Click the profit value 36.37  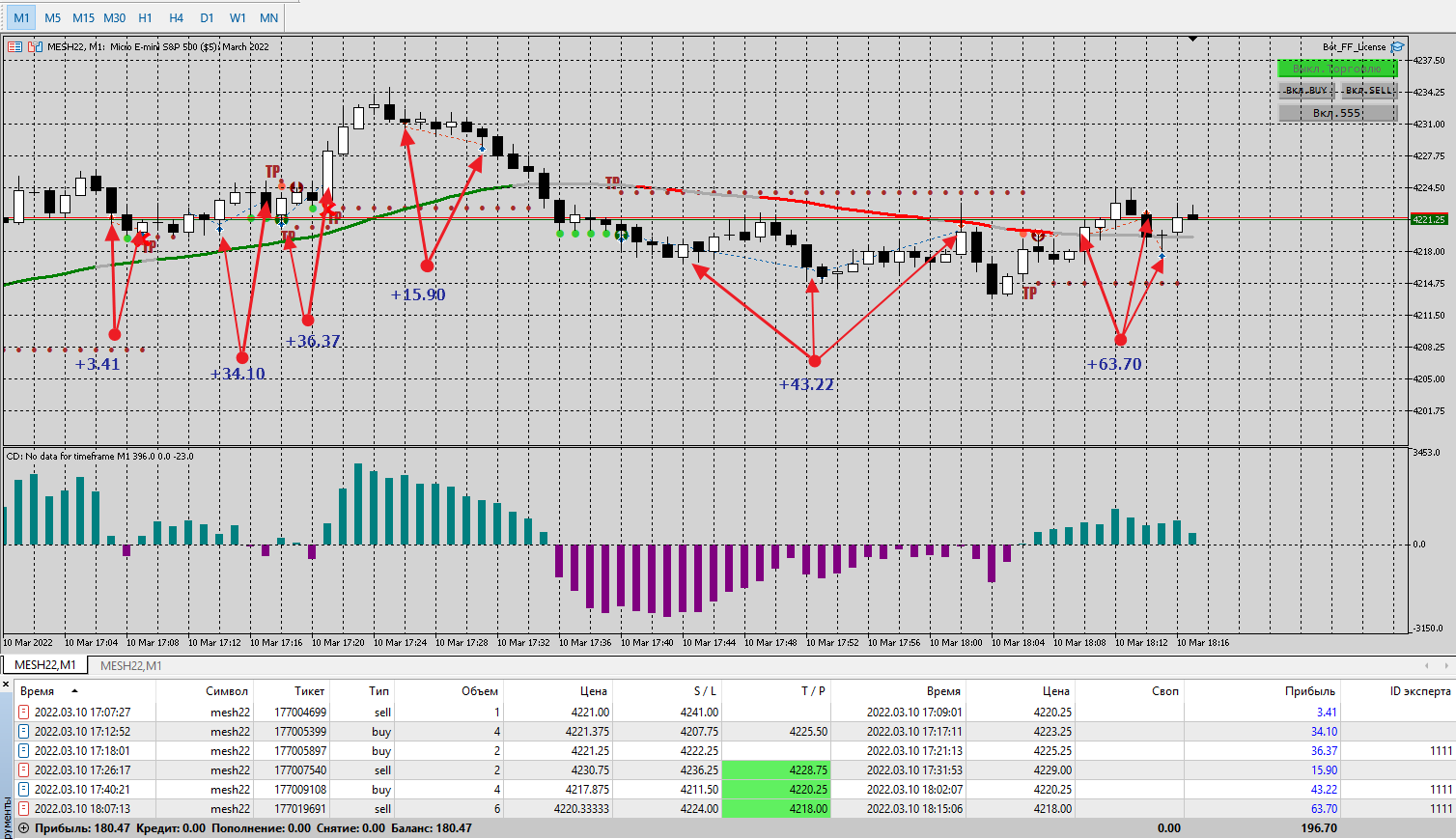1324,751
